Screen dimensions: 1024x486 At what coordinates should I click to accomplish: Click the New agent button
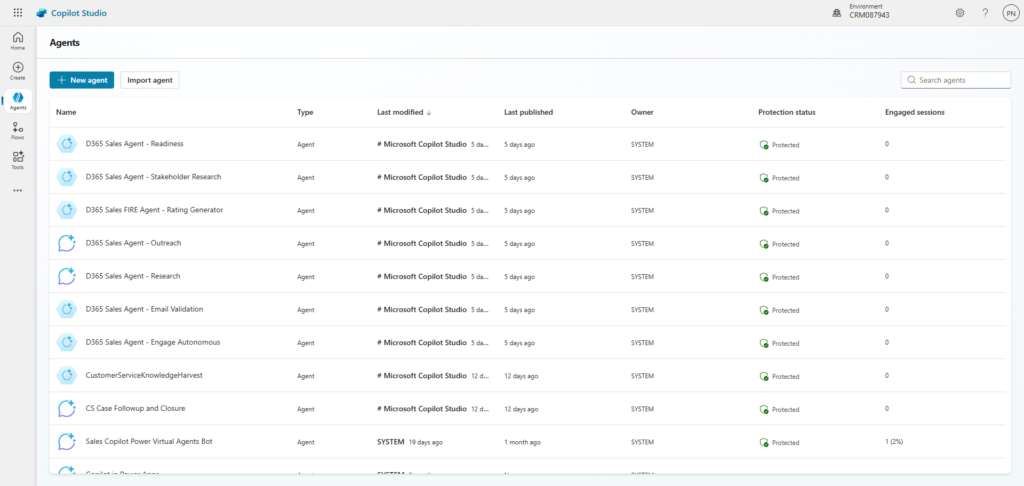pyautogui.click(x=82, y=80)
